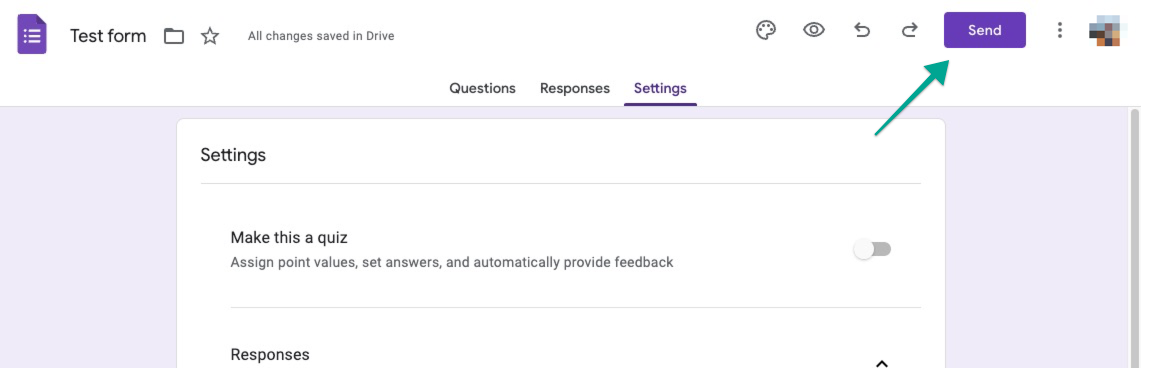Viewport: 1151px width, 368px height.
Task: Open the three-dot more options menu
Action: click(1059, 30)
